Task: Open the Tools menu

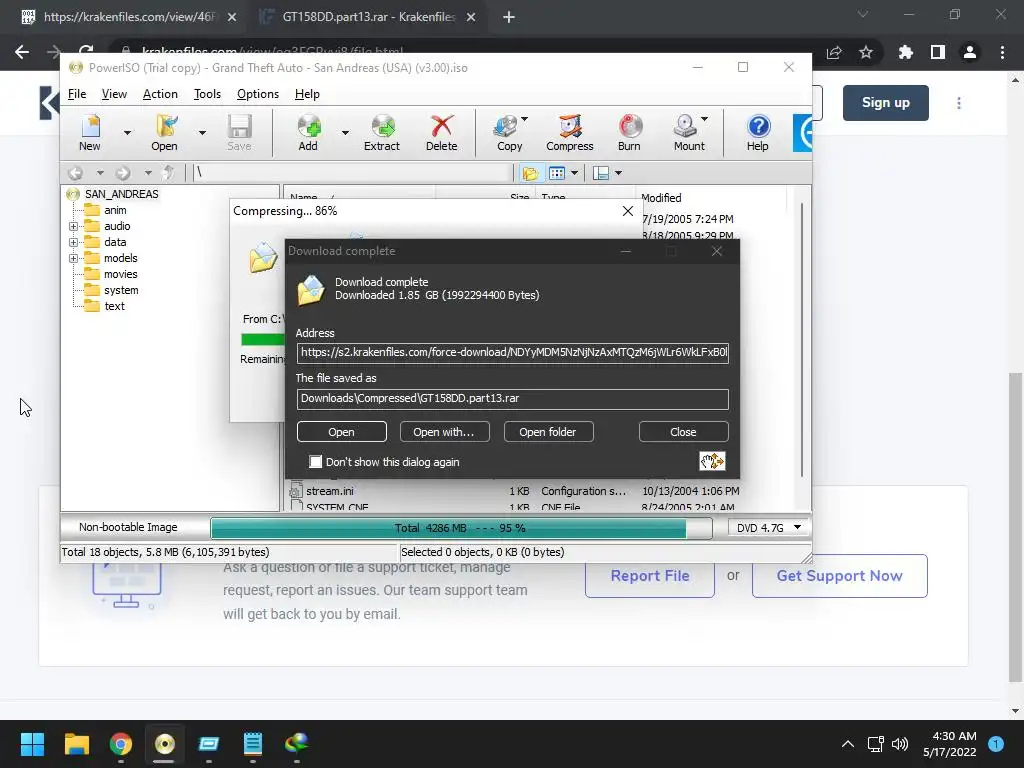Action: click(207, 94)
